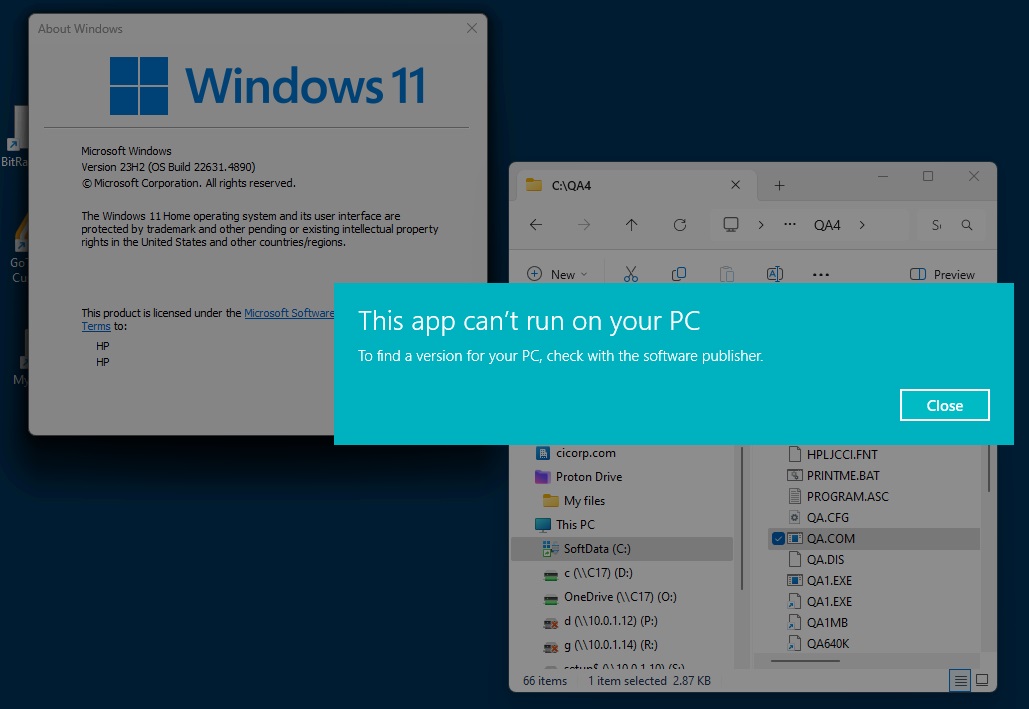Select the QA1MB shortcut
Image resolution: width=1029 pixels, height=709 pixels.
click(827, 622)
